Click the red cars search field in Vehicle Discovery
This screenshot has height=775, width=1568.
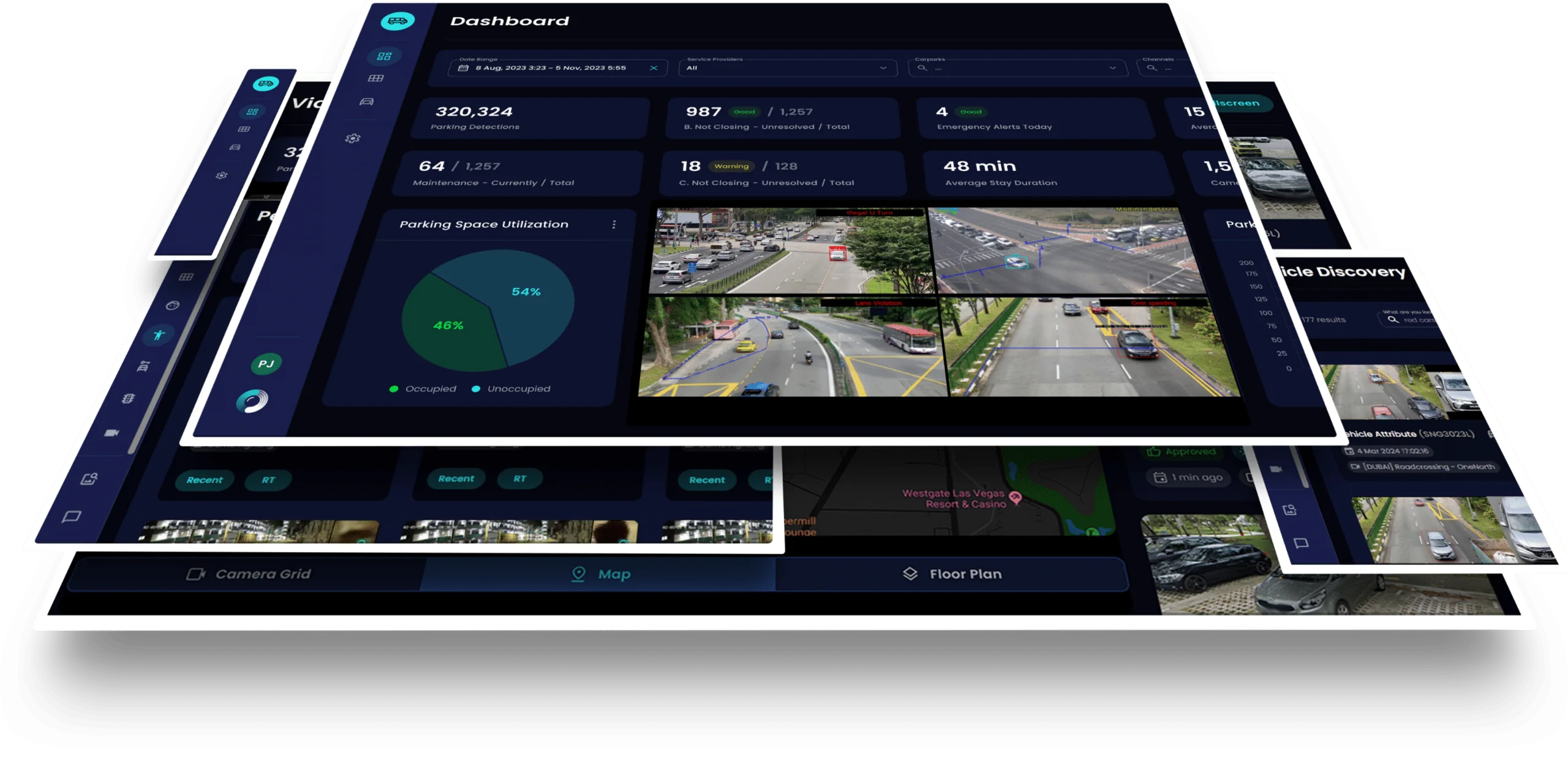1409,320
